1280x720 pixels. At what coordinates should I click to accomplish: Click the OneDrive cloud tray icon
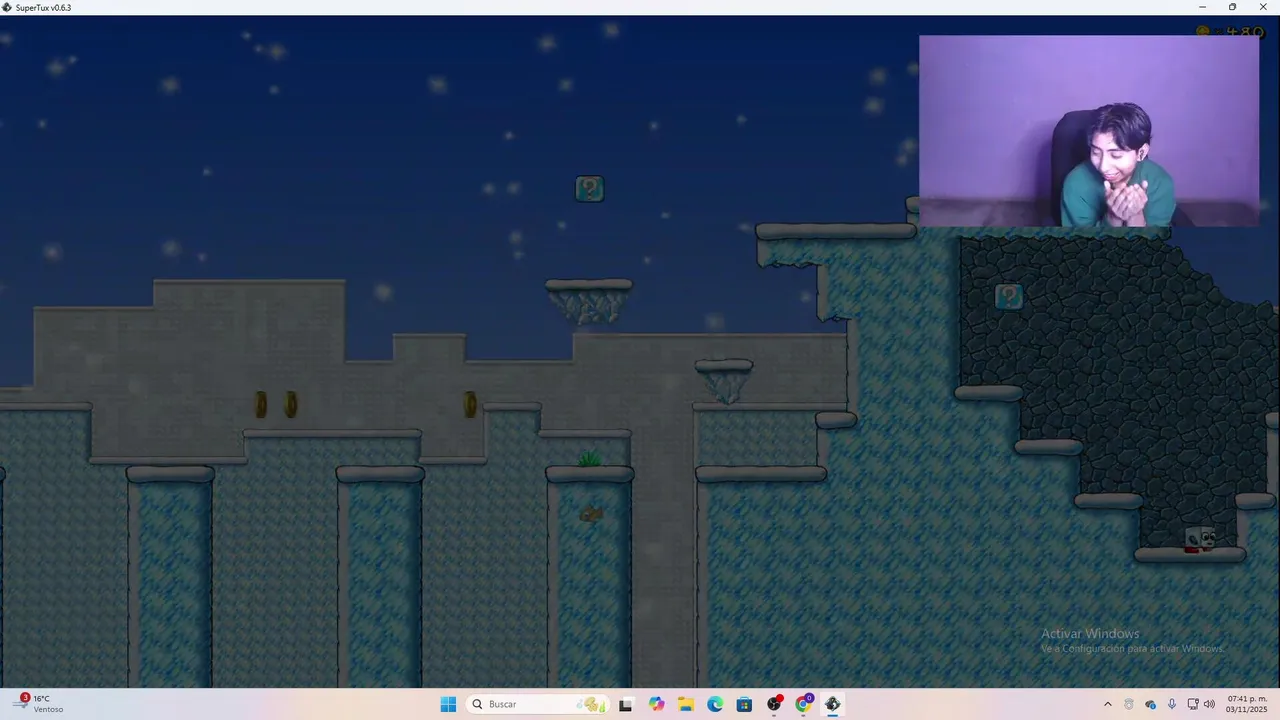[1150, 704]
